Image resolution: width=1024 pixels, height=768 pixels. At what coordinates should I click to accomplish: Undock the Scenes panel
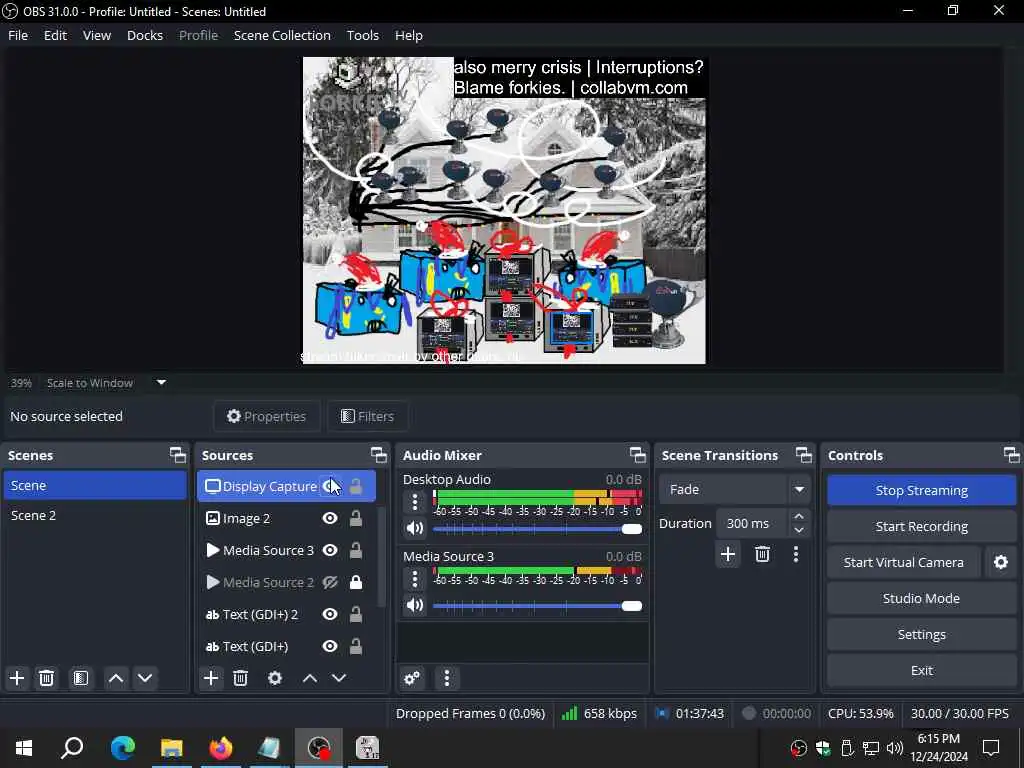coord(178,455)
